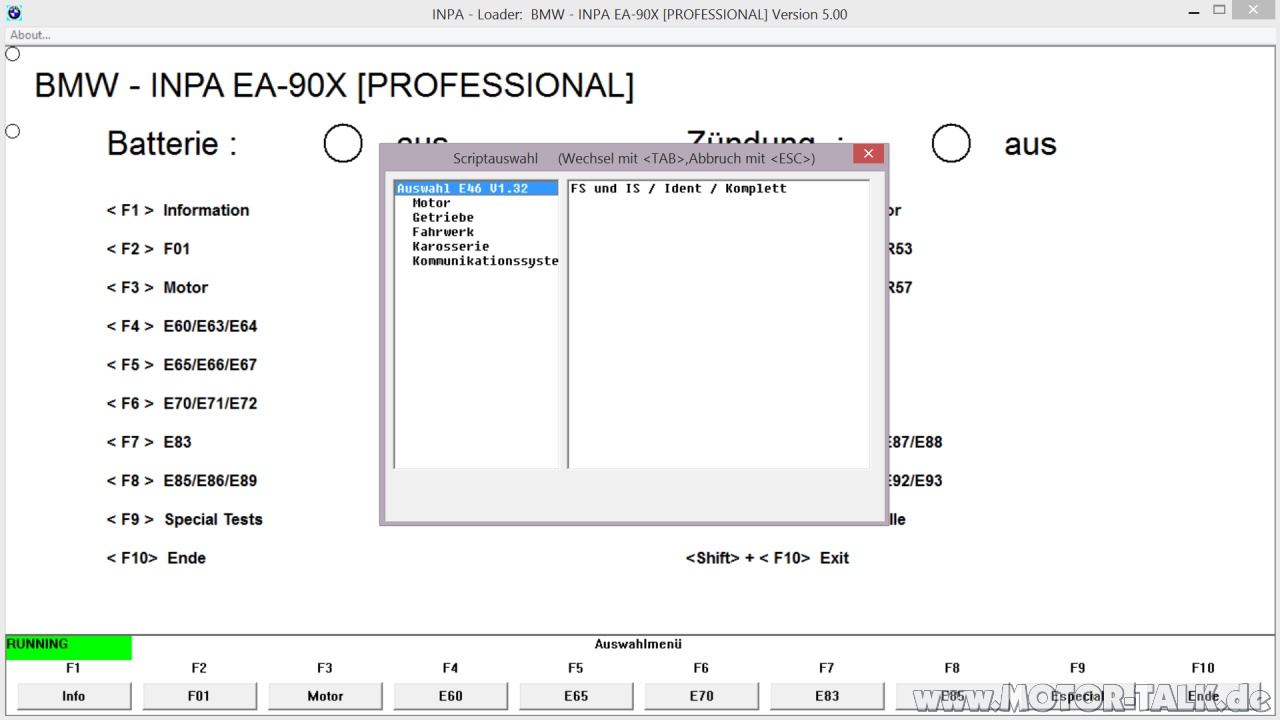Click the RUNNING status indicator
The width and height of the screenshot is (1280, 720).
coord(68,647)
